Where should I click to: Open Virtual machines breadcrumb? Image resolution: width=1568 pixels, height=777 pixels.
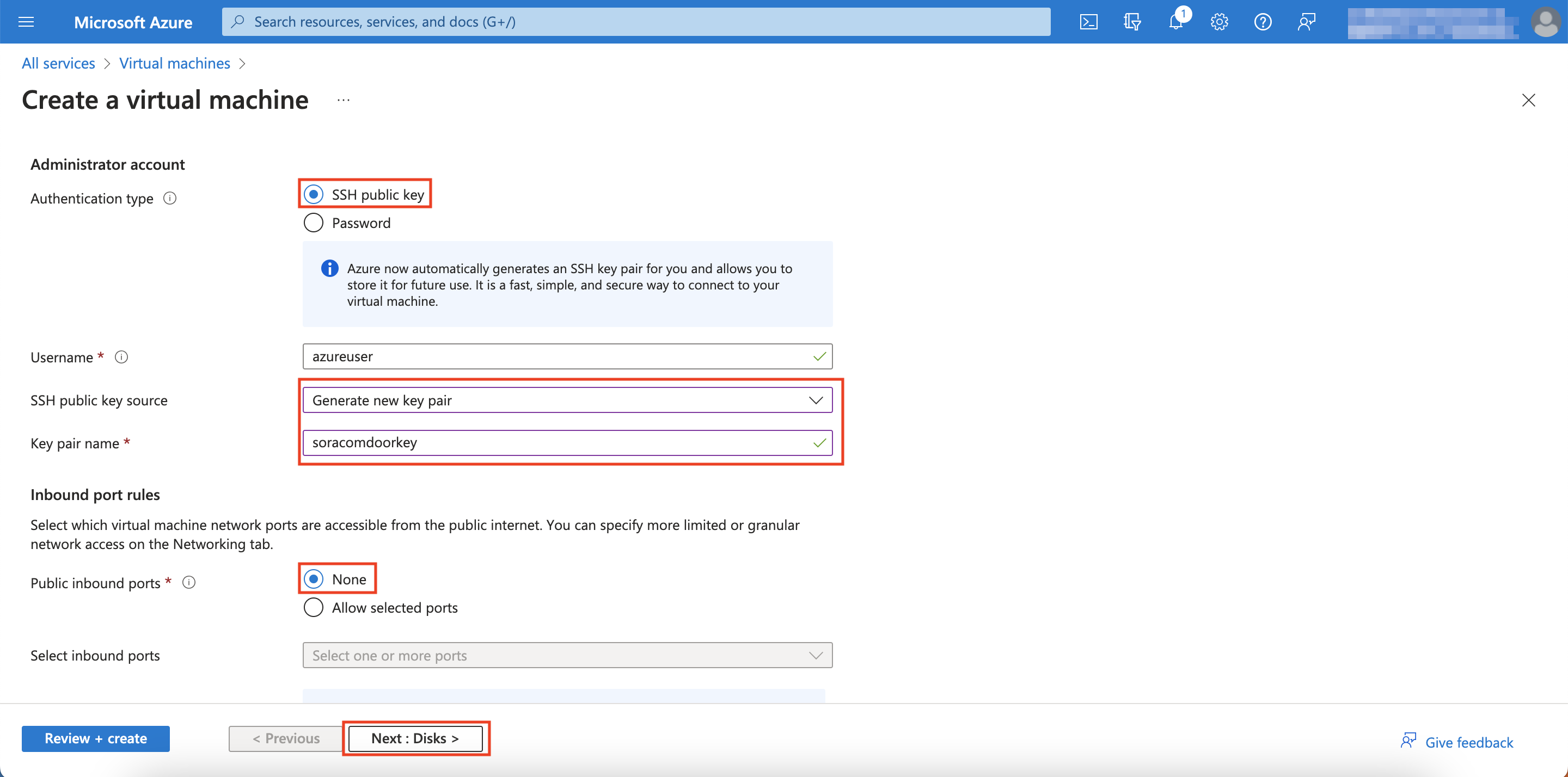click(x=175, y=63)
